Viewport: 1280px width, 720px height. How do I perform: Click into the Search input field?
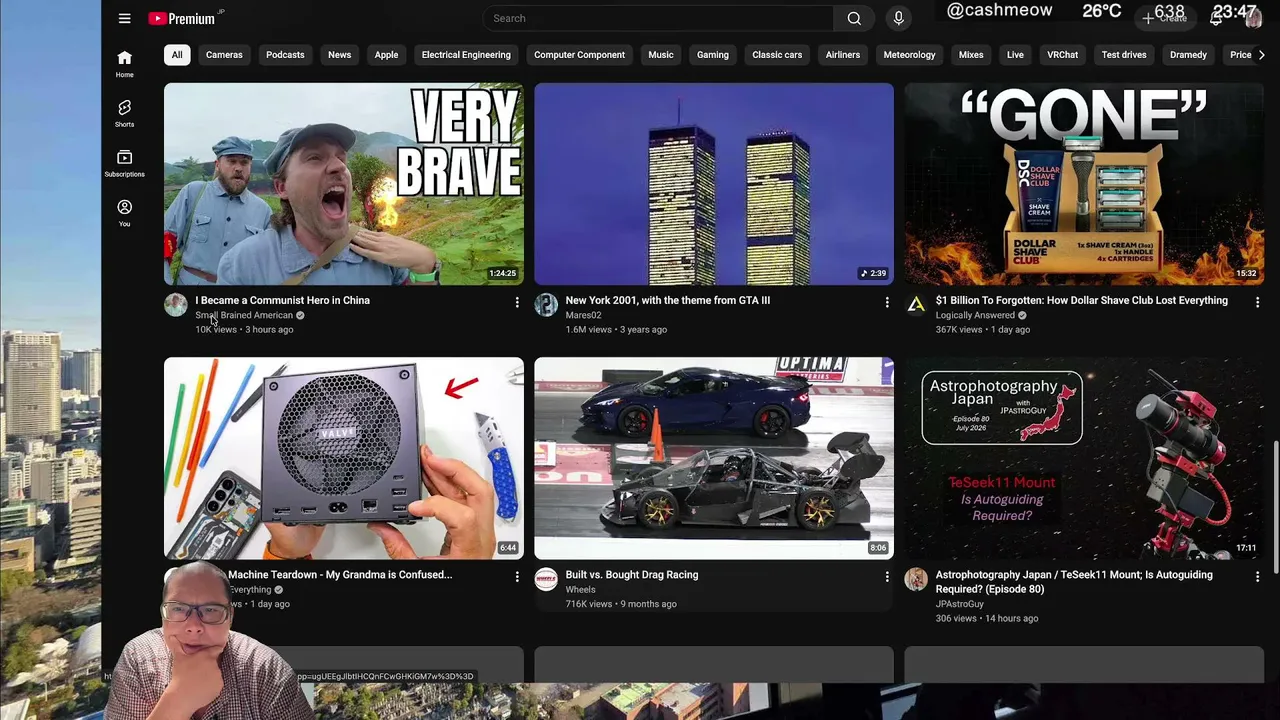click(658, 18)
